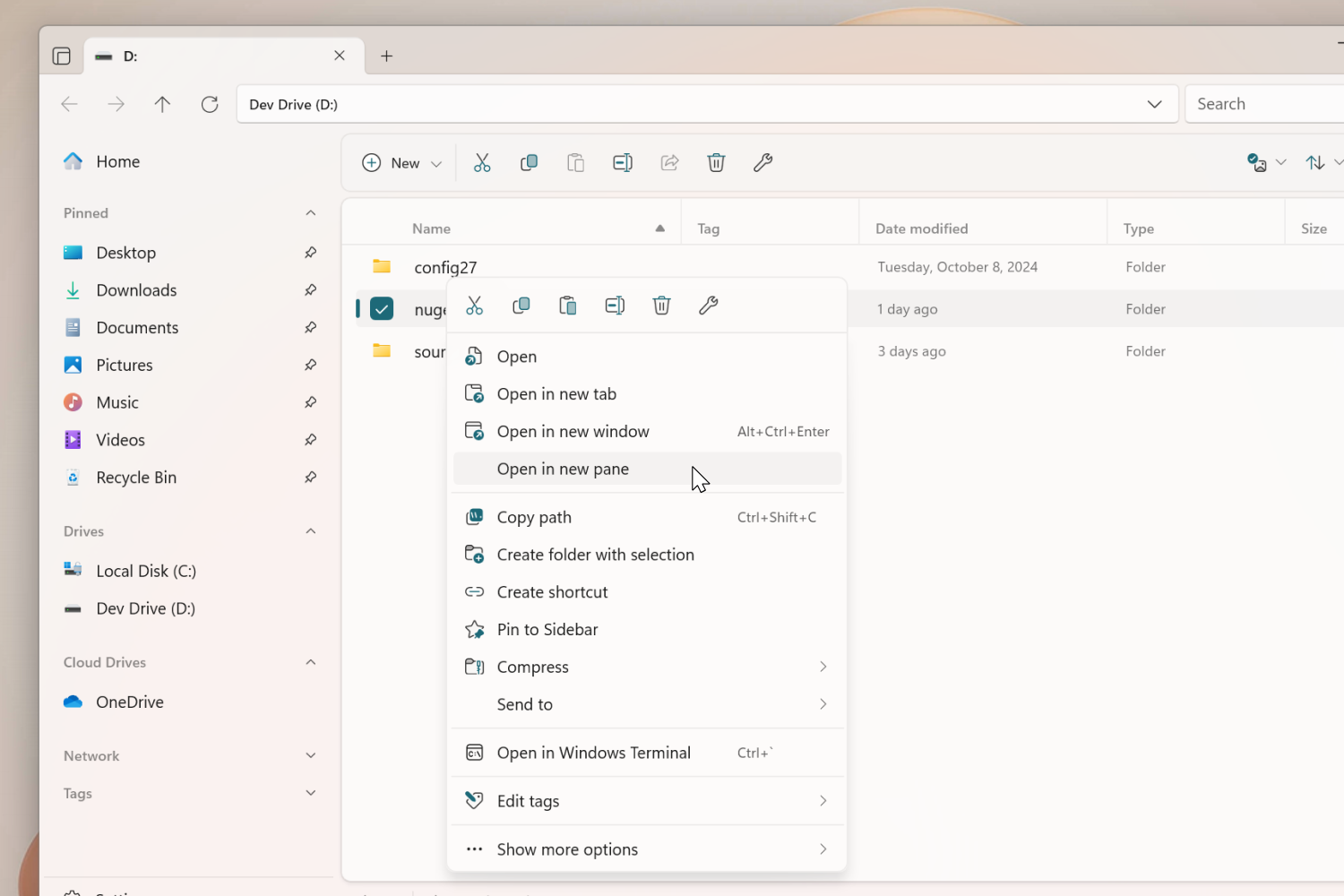Open OneDrive in the sidebar
The width and height of the screenshot is (1344, 896).
[x=190, y=702]
